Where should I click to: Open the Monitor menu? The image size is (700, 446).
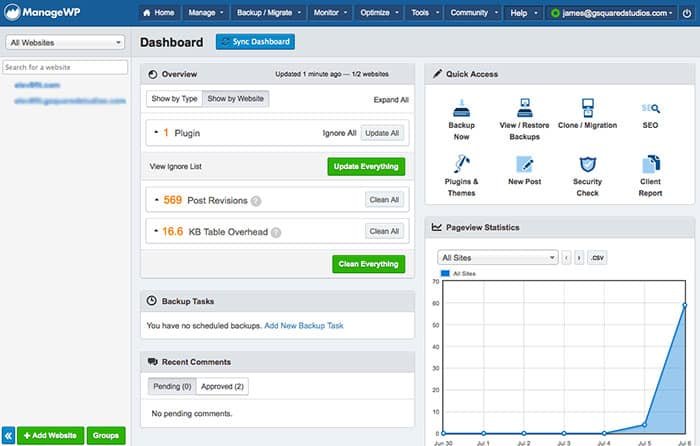[x=330, y=13]
